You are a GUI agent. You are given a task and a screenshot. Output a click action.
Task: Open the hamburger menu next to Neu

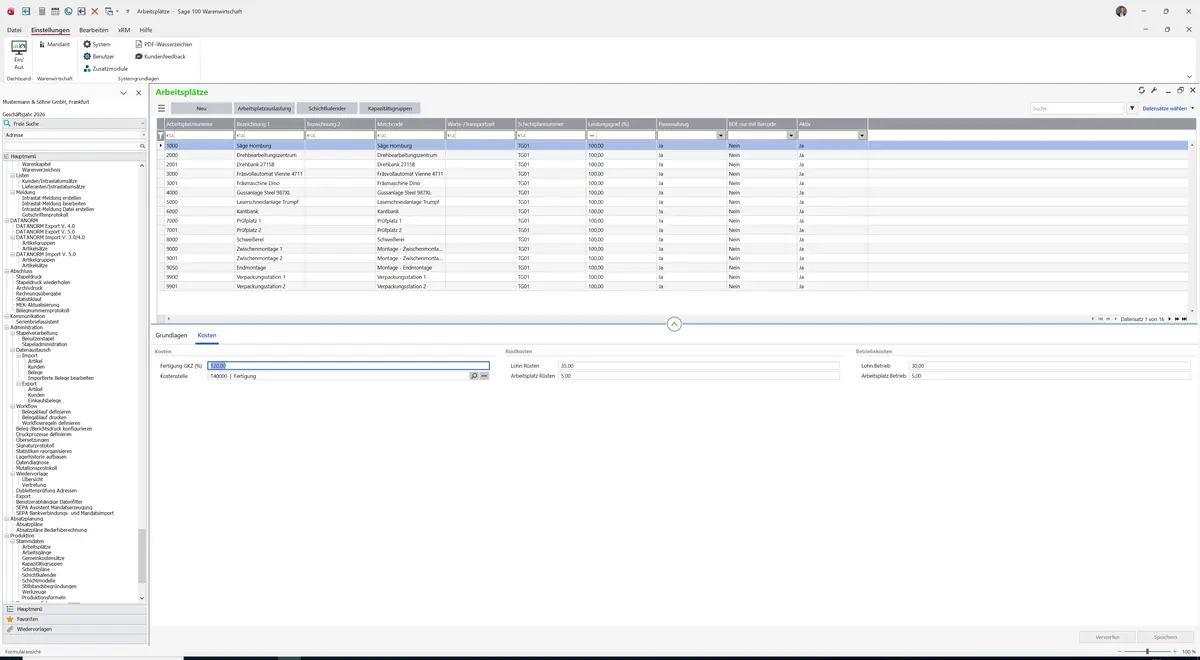click(161, 108)
